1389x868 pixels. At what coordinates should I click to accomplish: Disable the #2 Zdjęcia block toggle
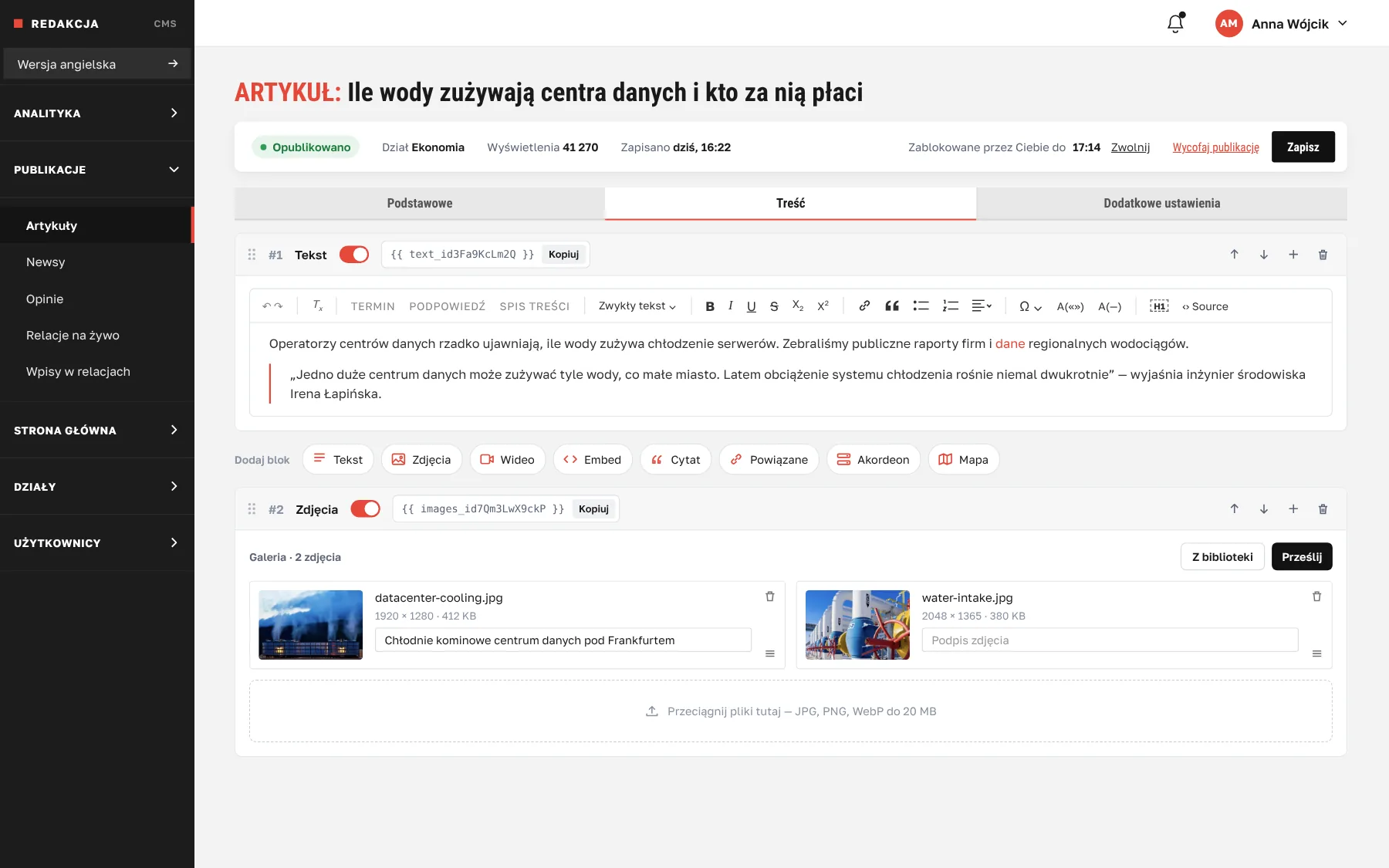pos(366,509)
